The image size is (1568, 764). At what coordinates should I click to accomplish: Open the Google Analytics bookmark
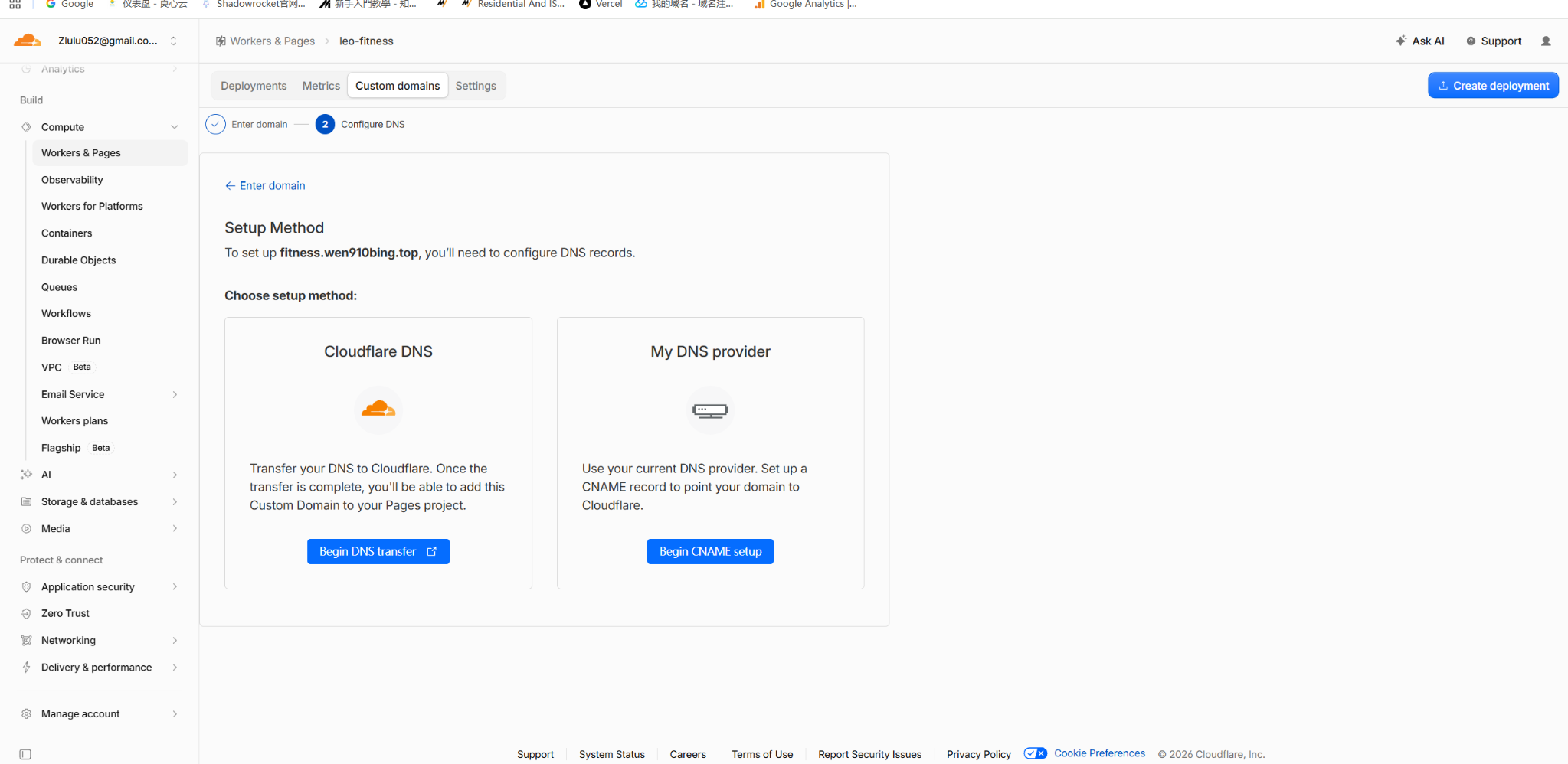coord(805,4)
